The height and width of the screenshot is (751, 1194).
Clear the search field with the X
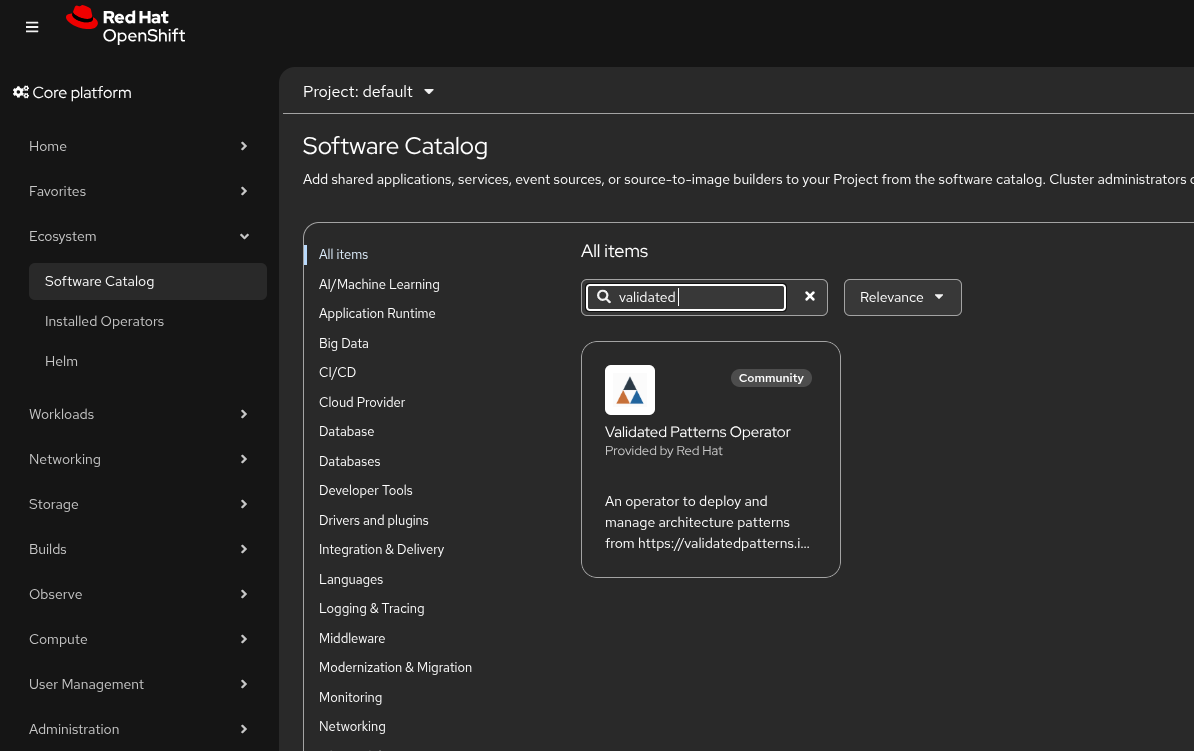pos(809,296)
